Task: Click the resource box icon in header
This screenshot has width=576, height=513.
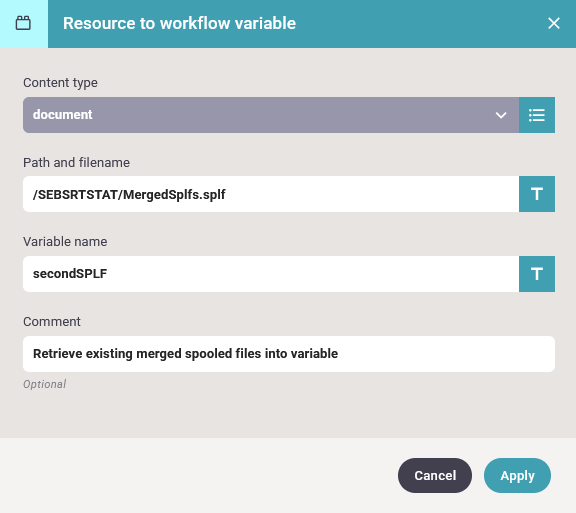Action: coord(23,23)
